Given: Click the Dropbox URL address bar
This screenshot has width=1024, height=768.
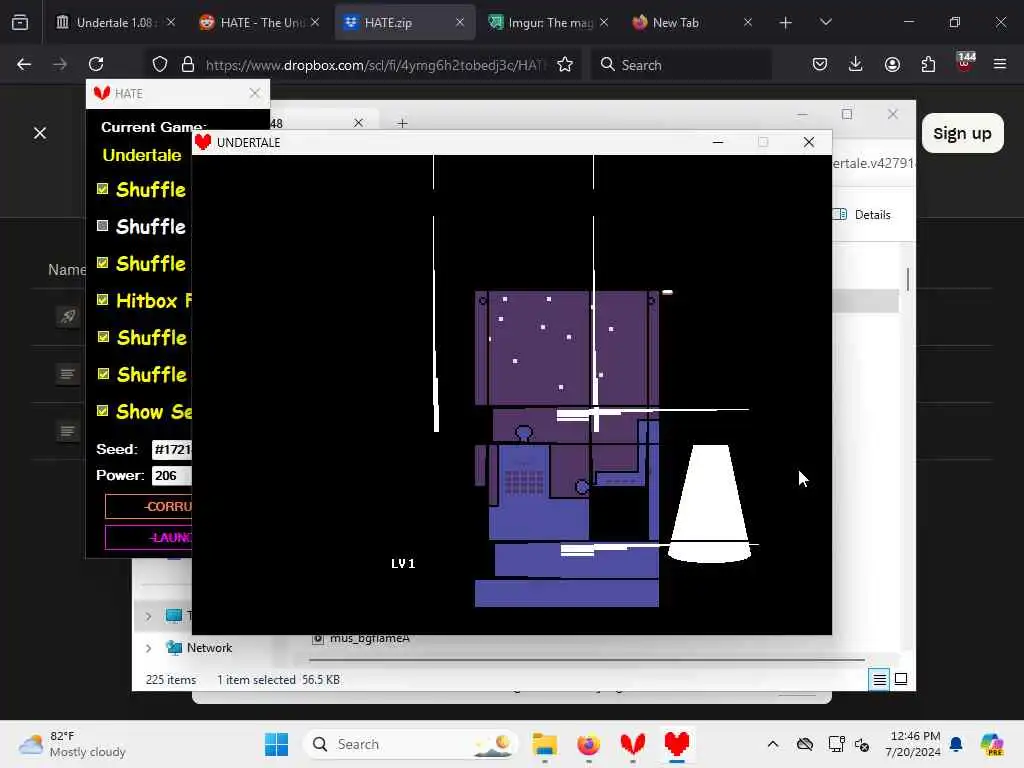Looking at the screenshot, I should click(375, 65).
